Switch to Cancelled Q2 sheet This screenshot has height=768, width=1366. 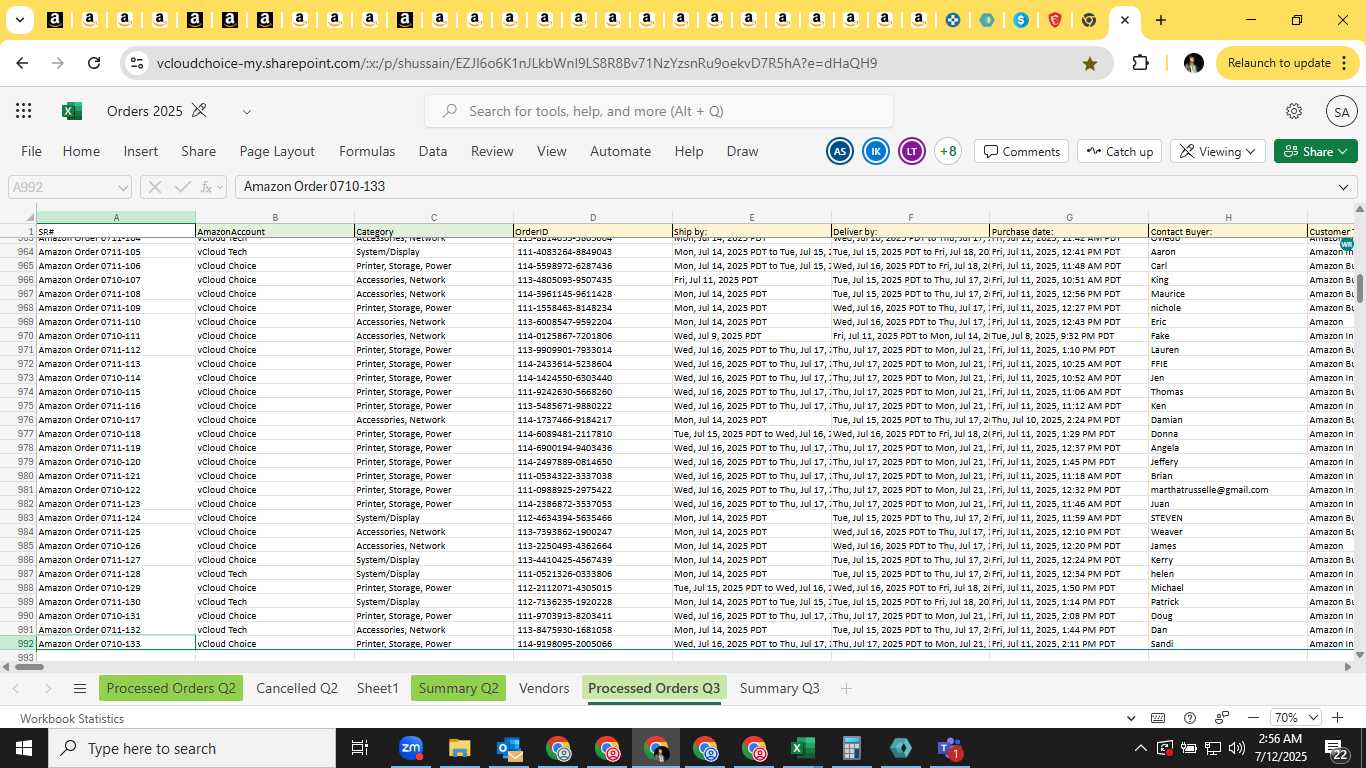[297, 688]
